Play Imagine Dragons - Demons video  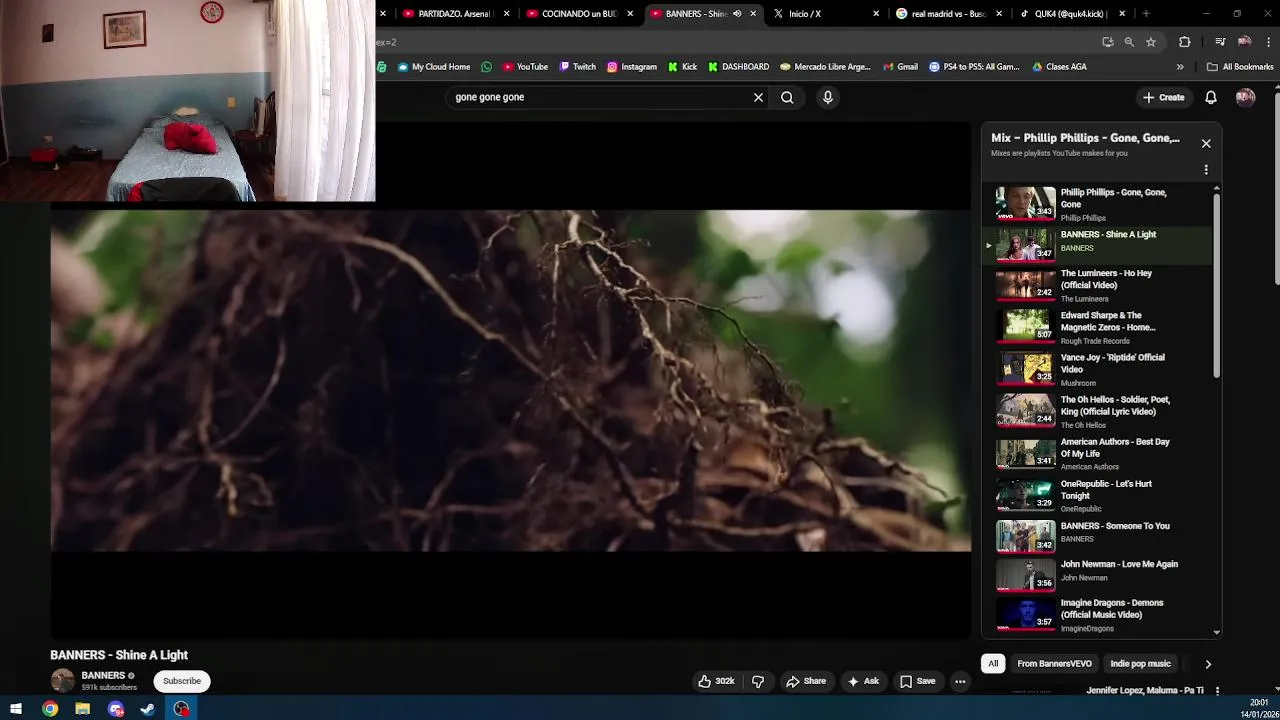1098,614
